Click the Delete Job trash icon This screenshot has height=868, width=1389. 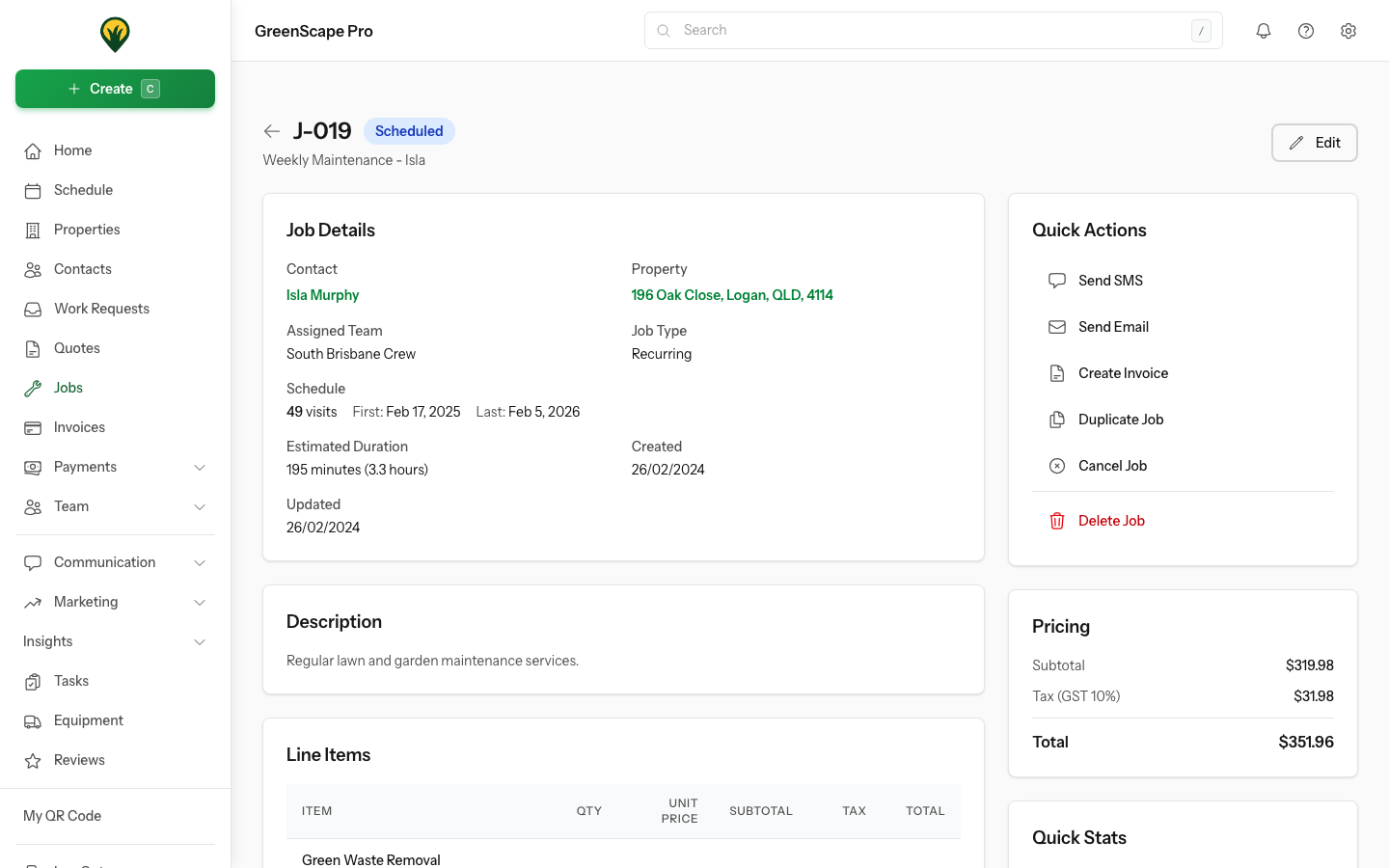tap(1056, 520)
